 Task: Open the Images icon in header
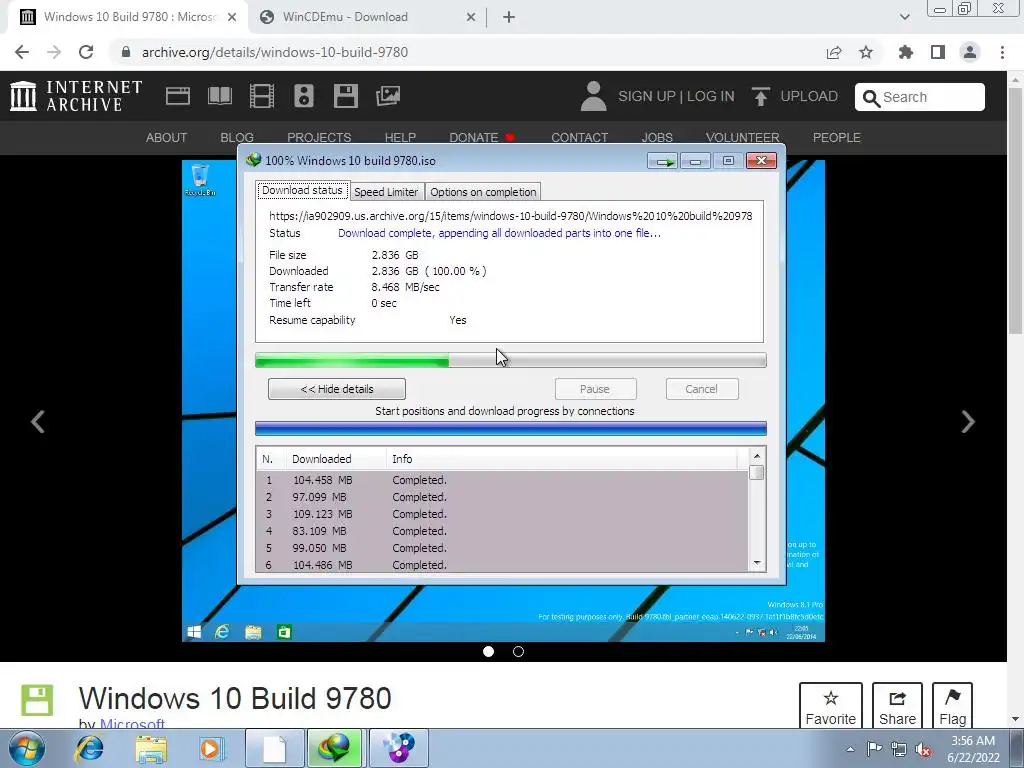[x=388, y=96]
